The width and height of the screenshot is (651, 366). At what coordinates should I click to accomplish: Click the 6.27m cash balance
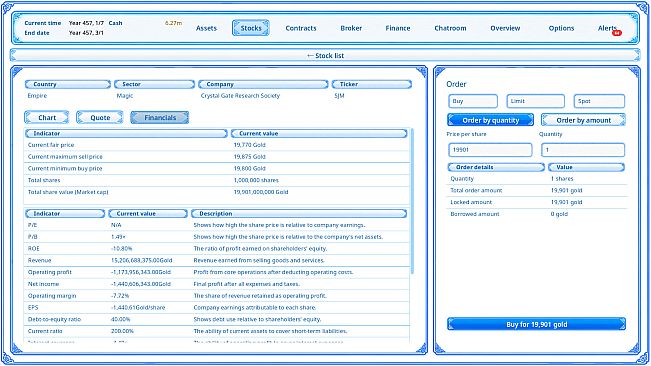point(173,23)
